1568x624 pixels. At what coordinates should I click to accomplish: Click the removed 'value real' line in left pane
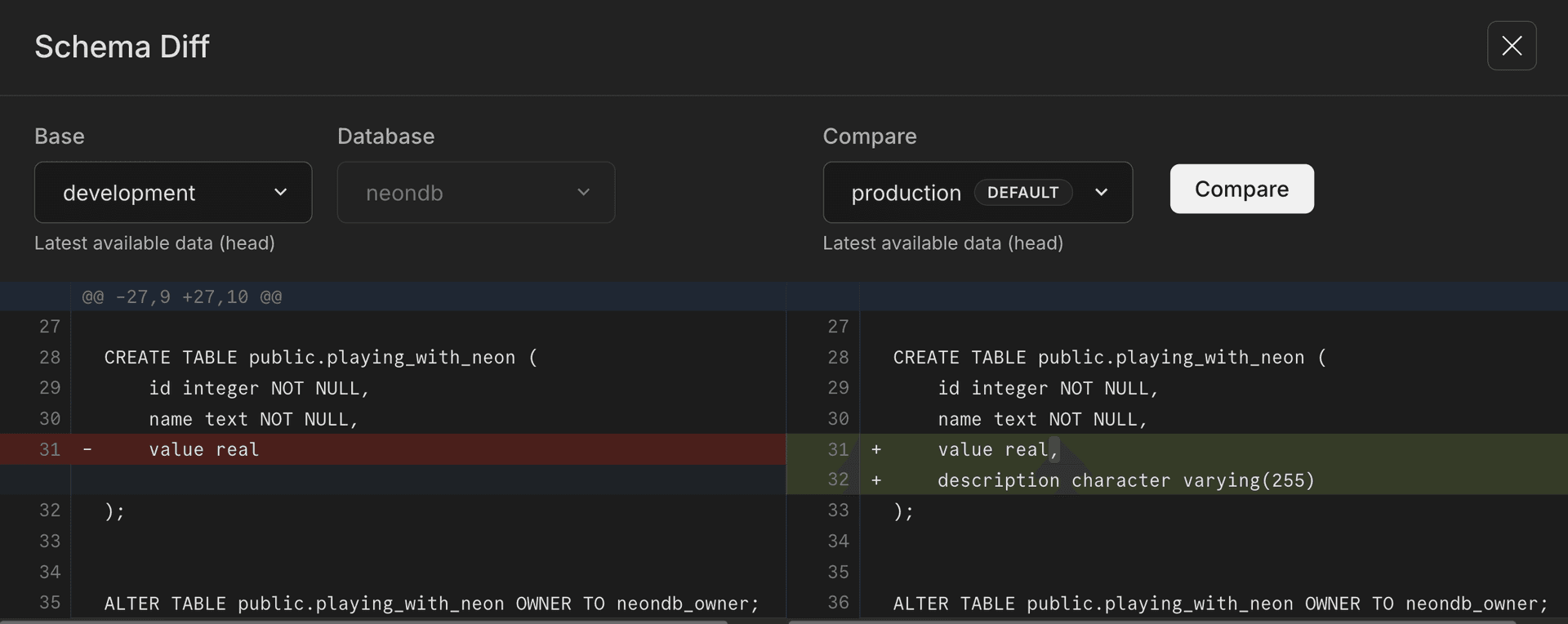click(203, 450)
